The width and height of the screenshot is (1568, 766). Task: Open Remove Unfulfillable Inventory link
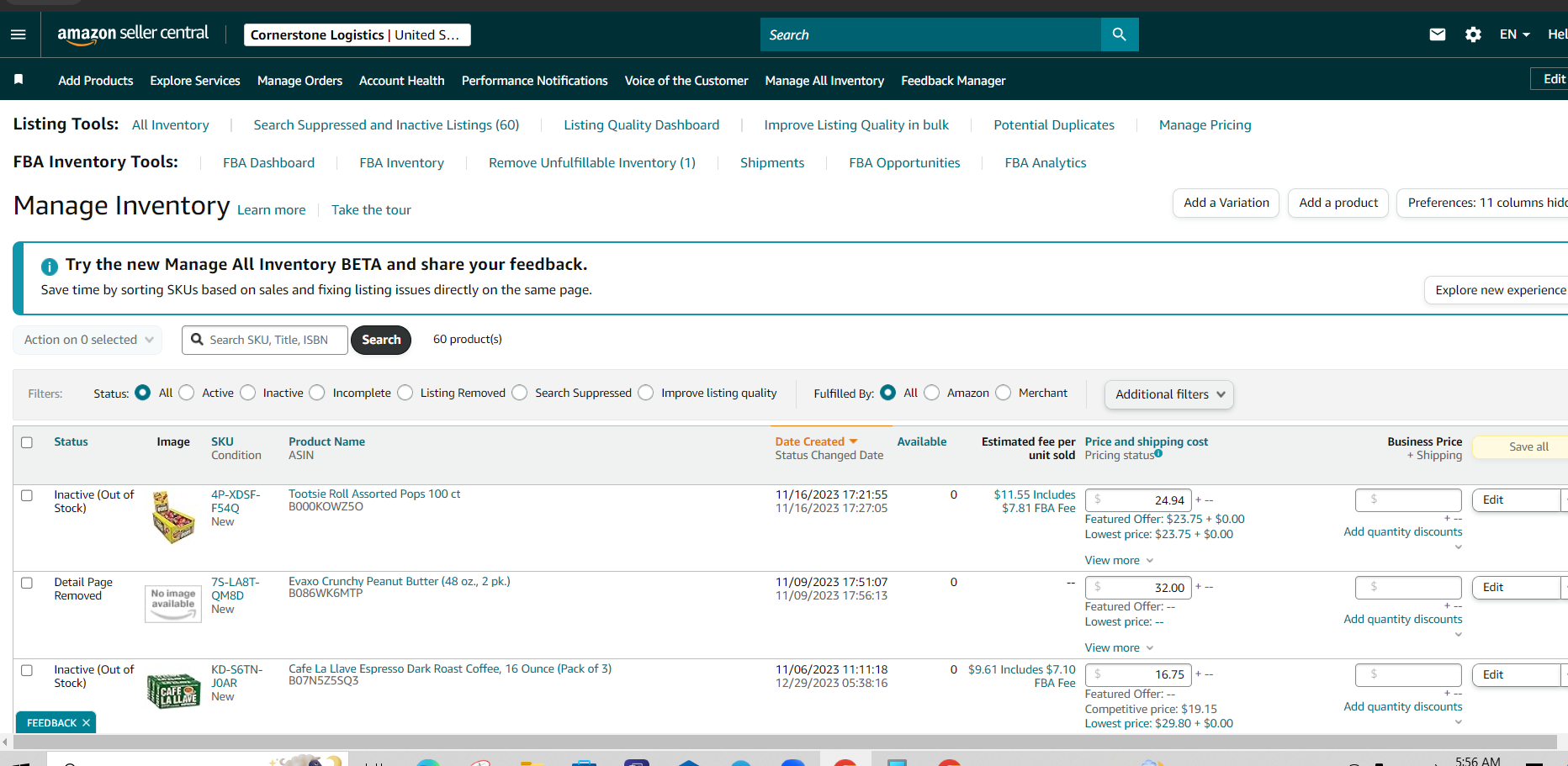pos(592,163)
